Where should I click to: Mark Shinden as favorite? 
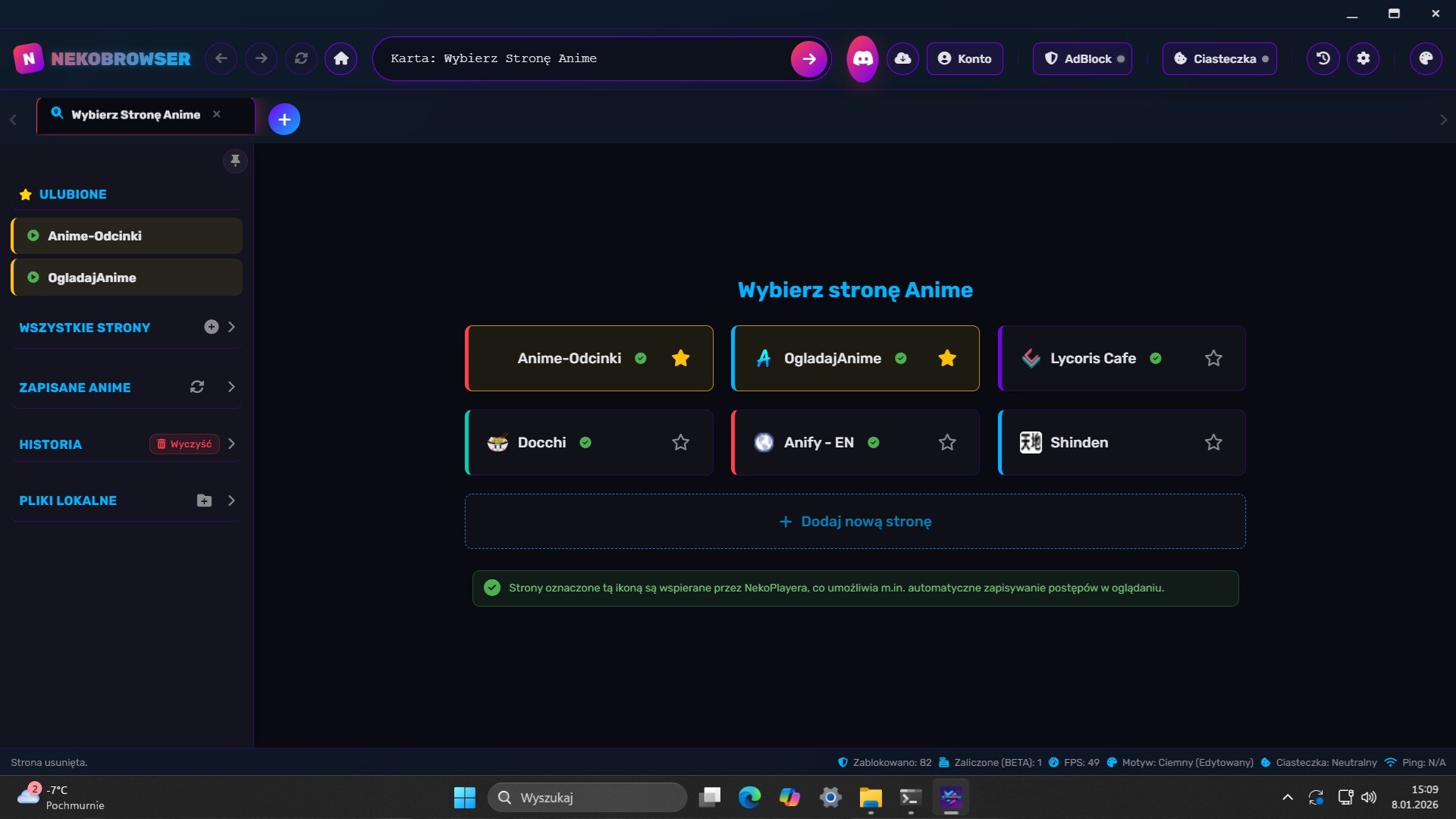pyautogui.click(x=1213, y=442)
